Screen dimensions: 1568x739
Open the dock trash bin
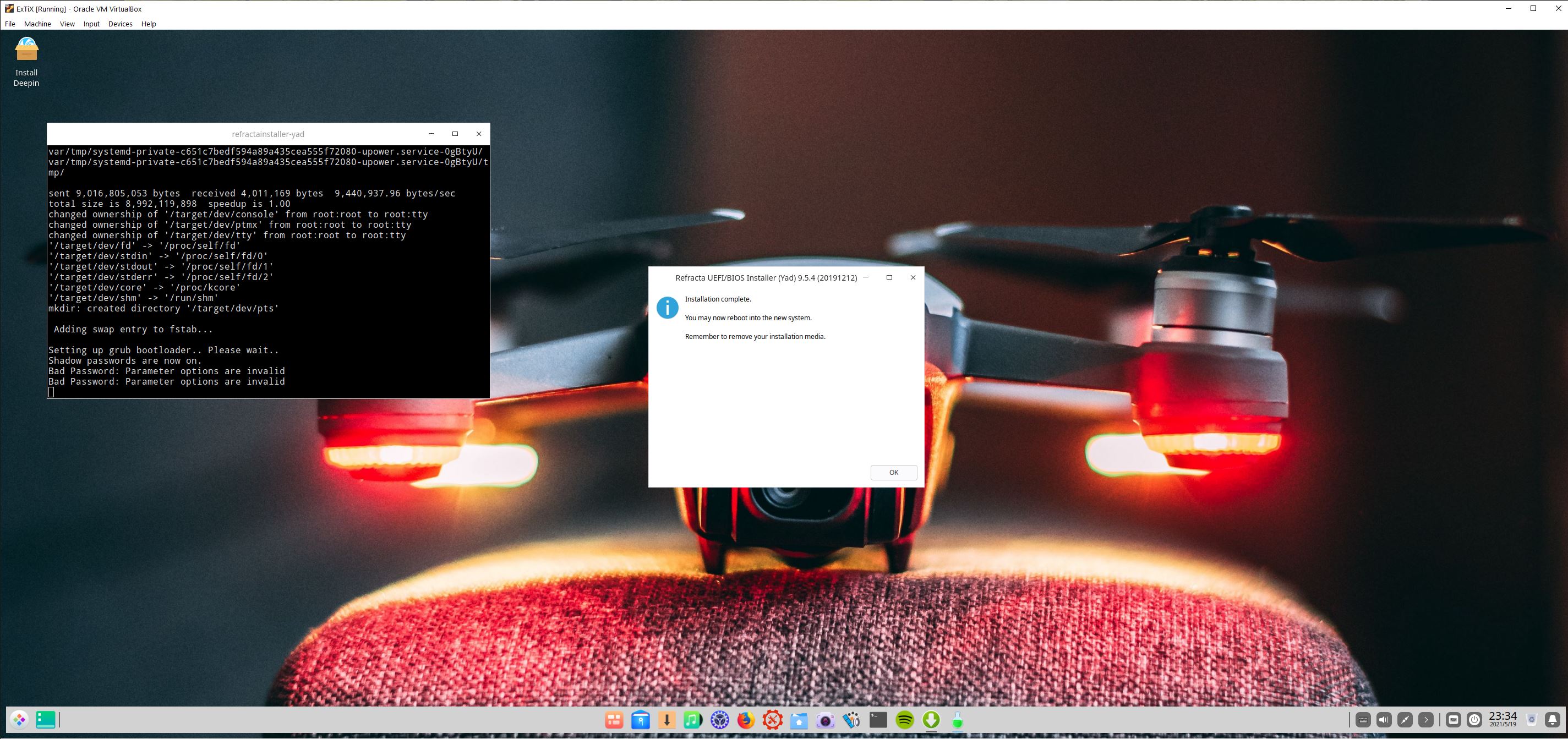(x=1532, y=721)
